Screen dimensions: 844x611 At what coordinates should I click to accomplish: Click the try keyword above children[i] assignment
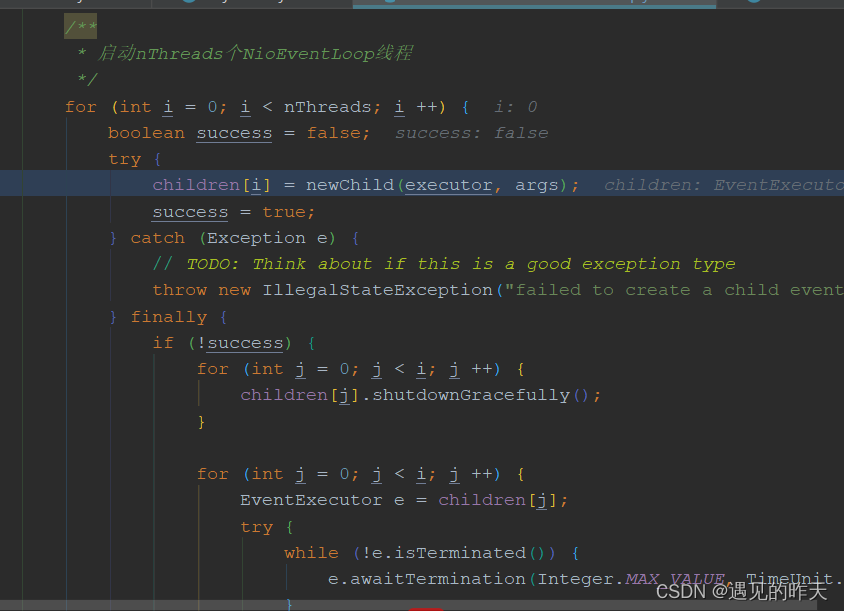(124, 159)
